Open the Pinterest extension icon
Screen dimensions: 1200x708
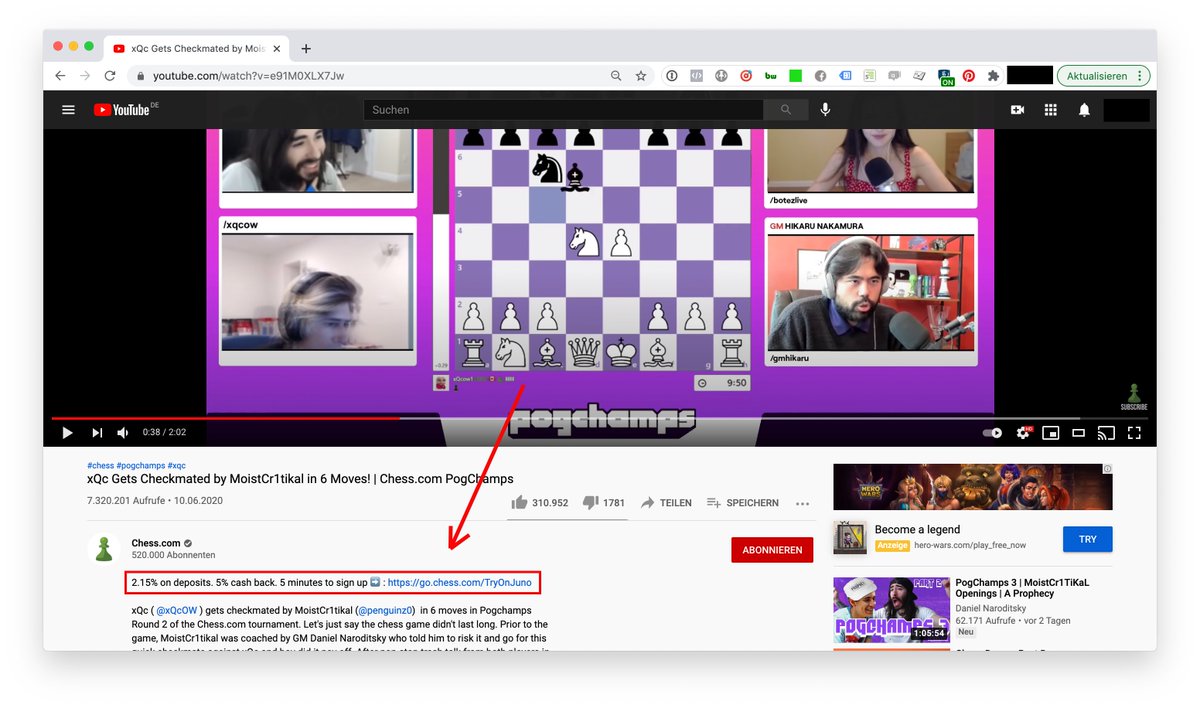[x=969, y=76]
